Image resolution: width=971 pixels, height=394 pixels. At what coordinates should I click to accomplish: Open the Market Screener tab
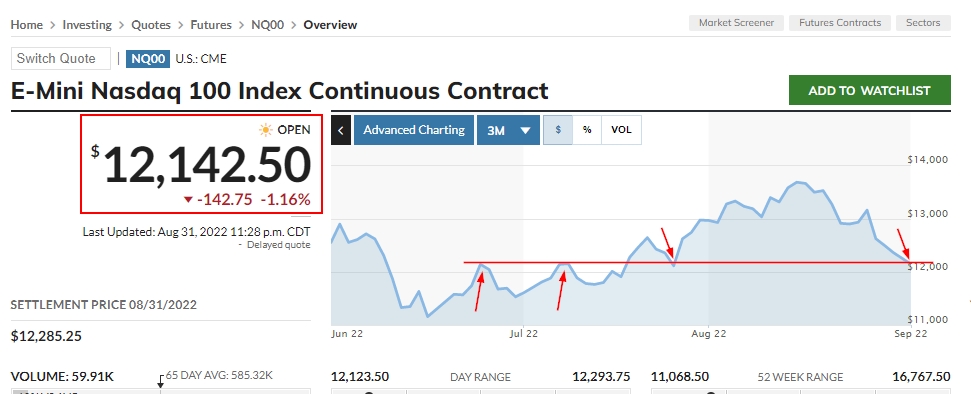(736, 23)
